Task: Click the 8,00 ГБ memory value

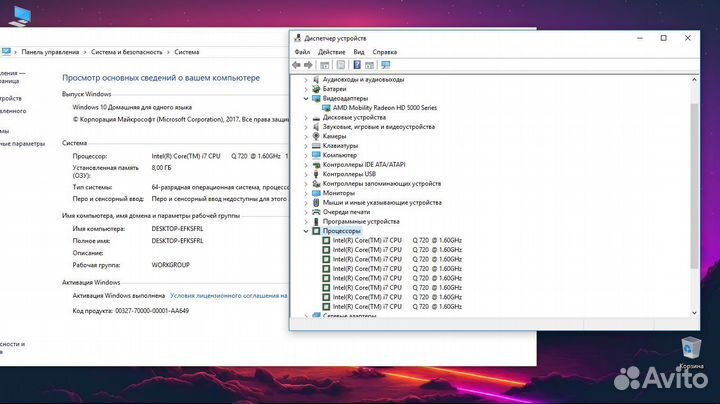Action: [x=161, y=168]
